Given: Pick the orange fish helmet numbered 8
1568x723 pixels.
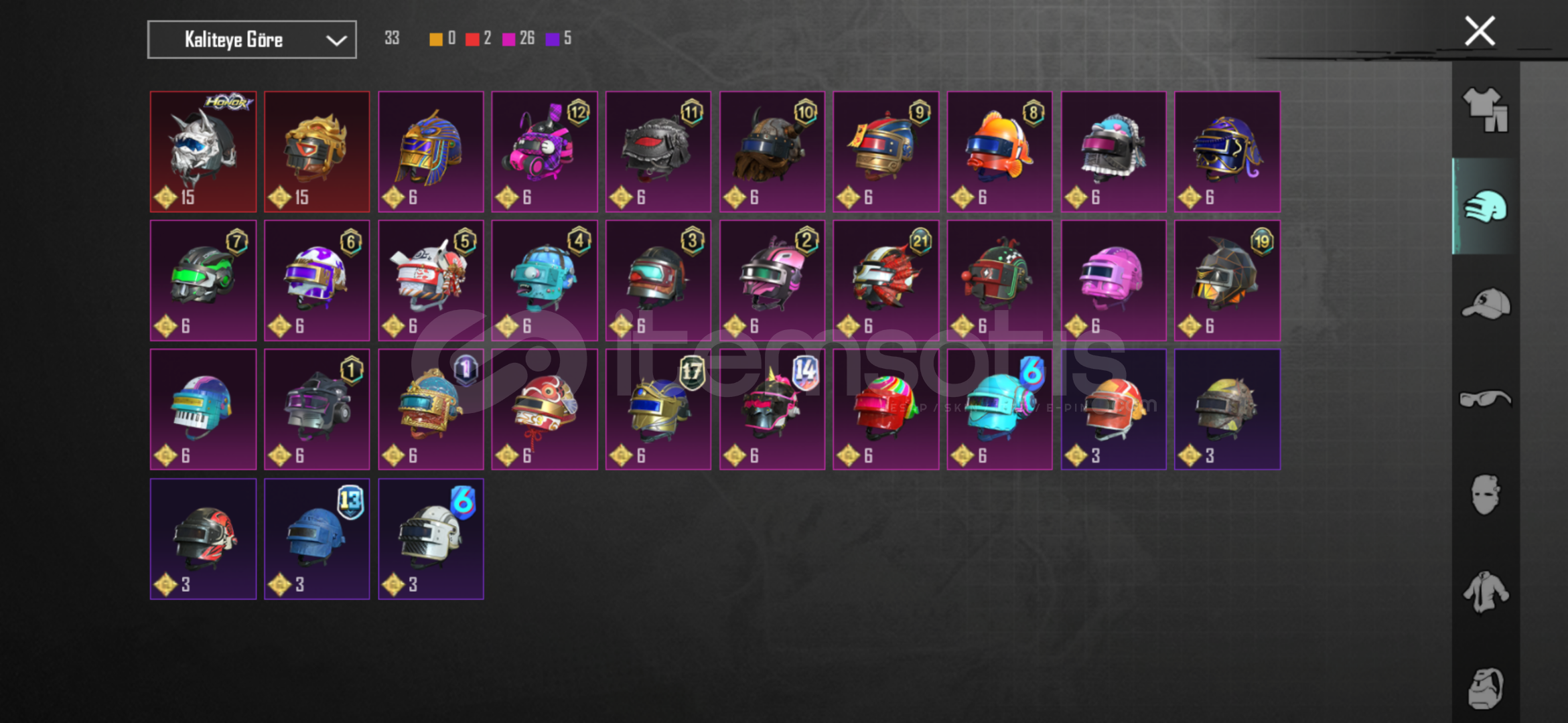Looking at the screenshot, I should coord(999,152).
